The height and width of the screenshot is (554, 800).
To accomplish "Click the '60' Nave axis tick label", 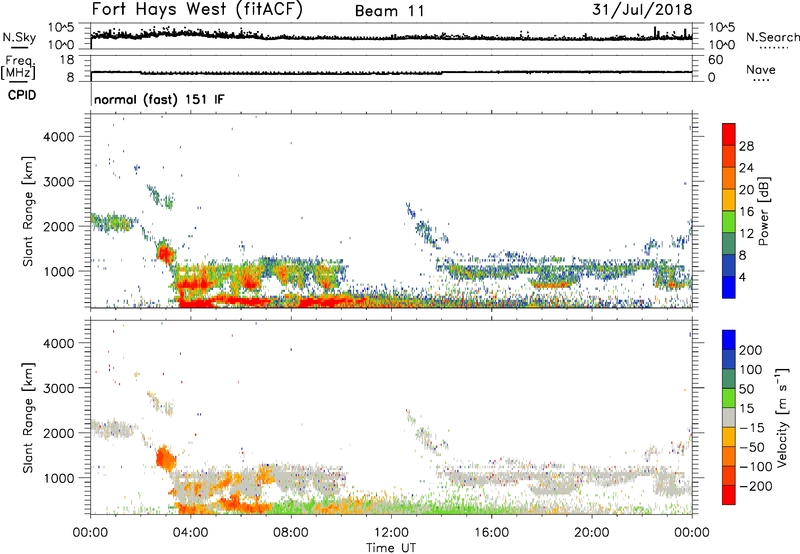I will pos(715,60).
